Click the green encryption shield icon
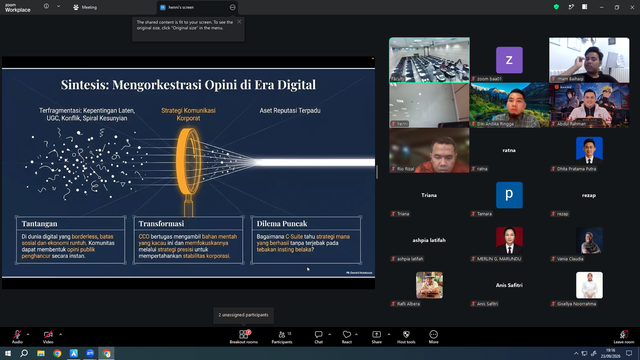 [556, 7]
